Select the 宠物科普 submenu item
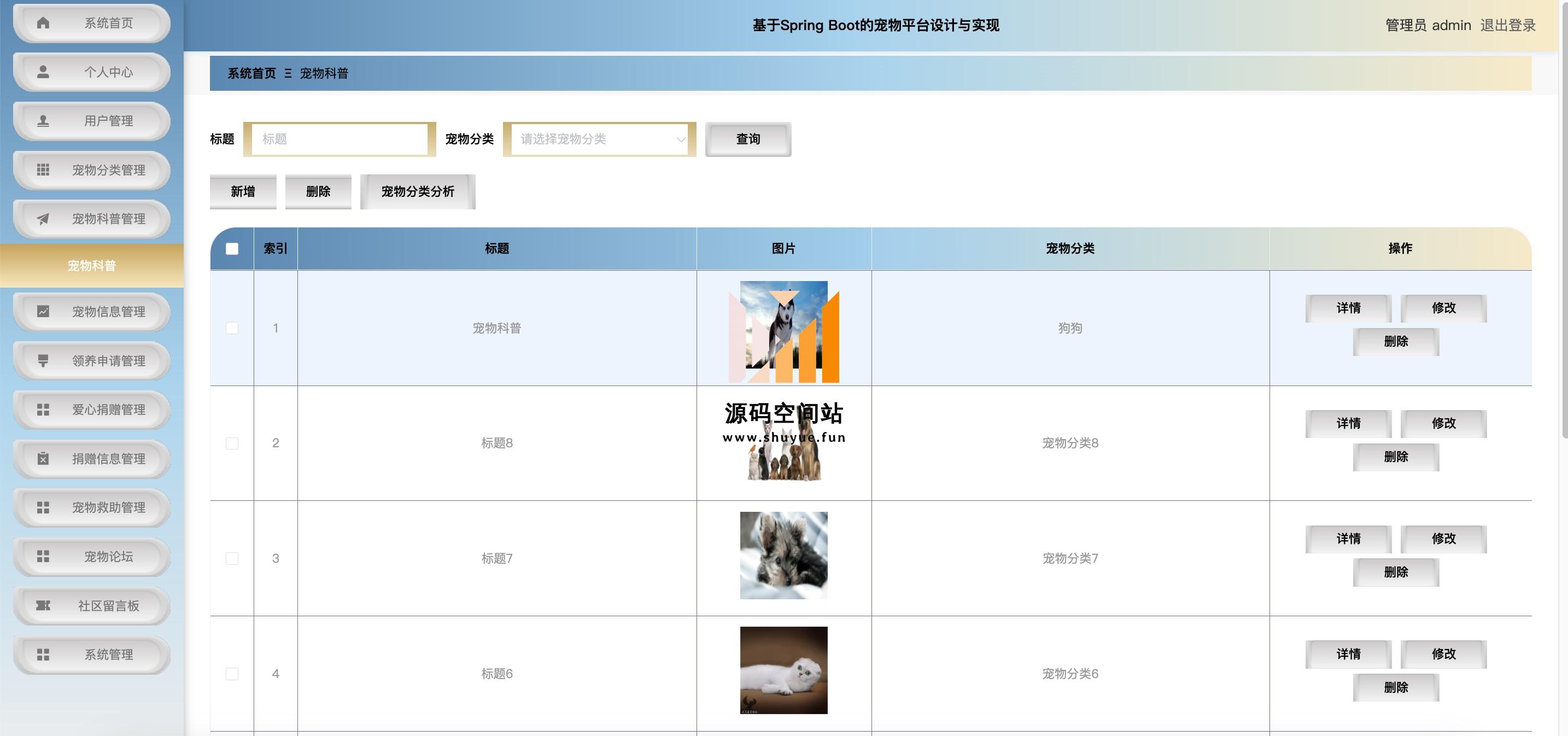This screenshot has height=736, width=1568. pyautogui.click(x=92, y=265)
